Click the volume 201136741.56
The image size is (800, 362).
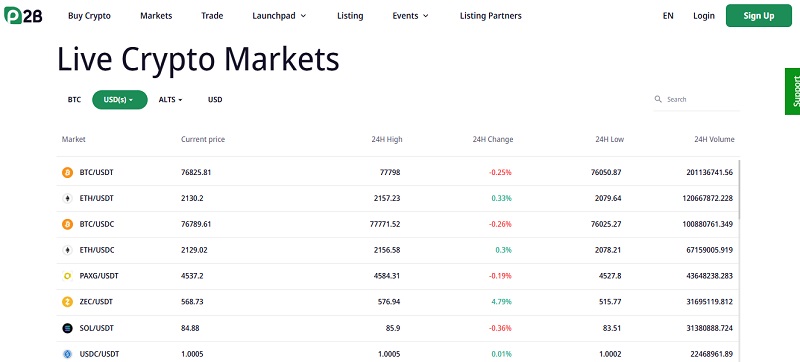tap(709, 172)
